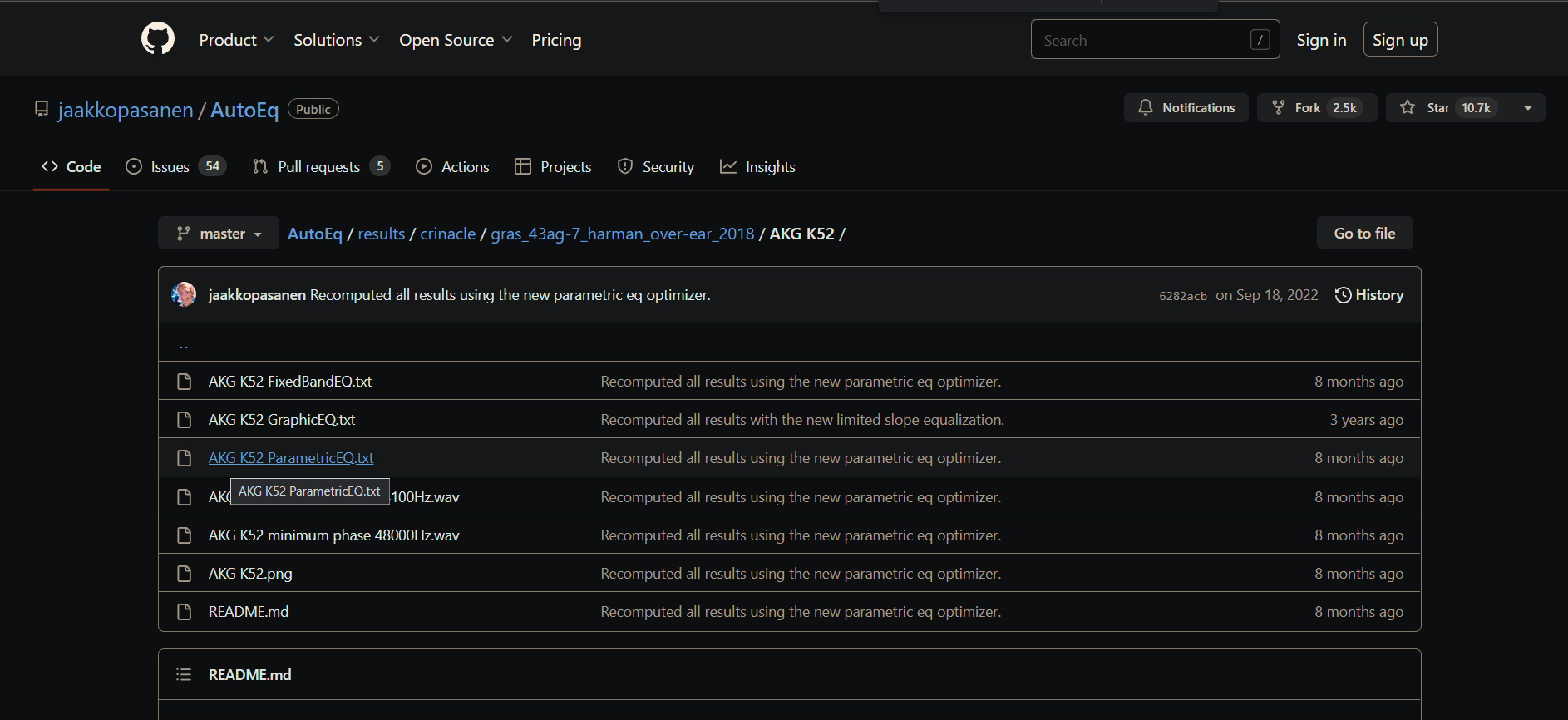Switch to the Security tab
The height and width of the screenshot is (720, 1568).
pos(656,166)
